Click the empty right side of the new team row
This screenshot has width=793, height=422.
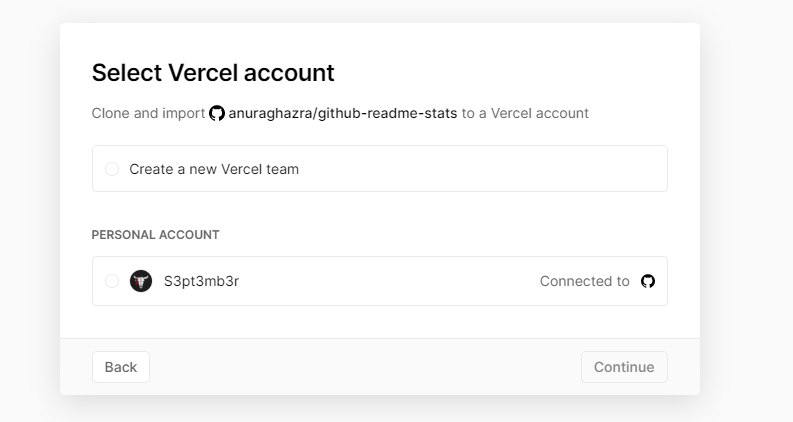coord(520,169)
